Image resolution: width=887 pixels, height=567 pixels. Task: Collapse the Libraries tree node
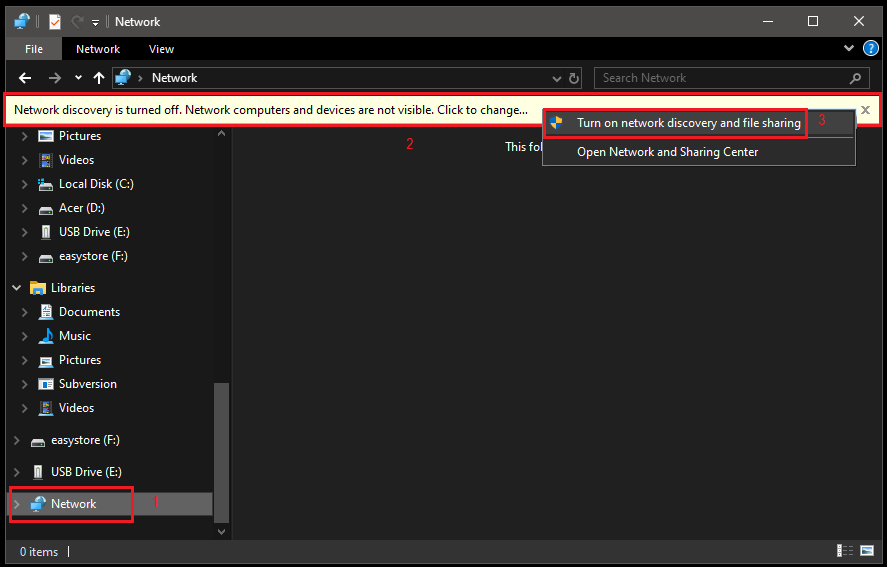(x=16, y=288)
